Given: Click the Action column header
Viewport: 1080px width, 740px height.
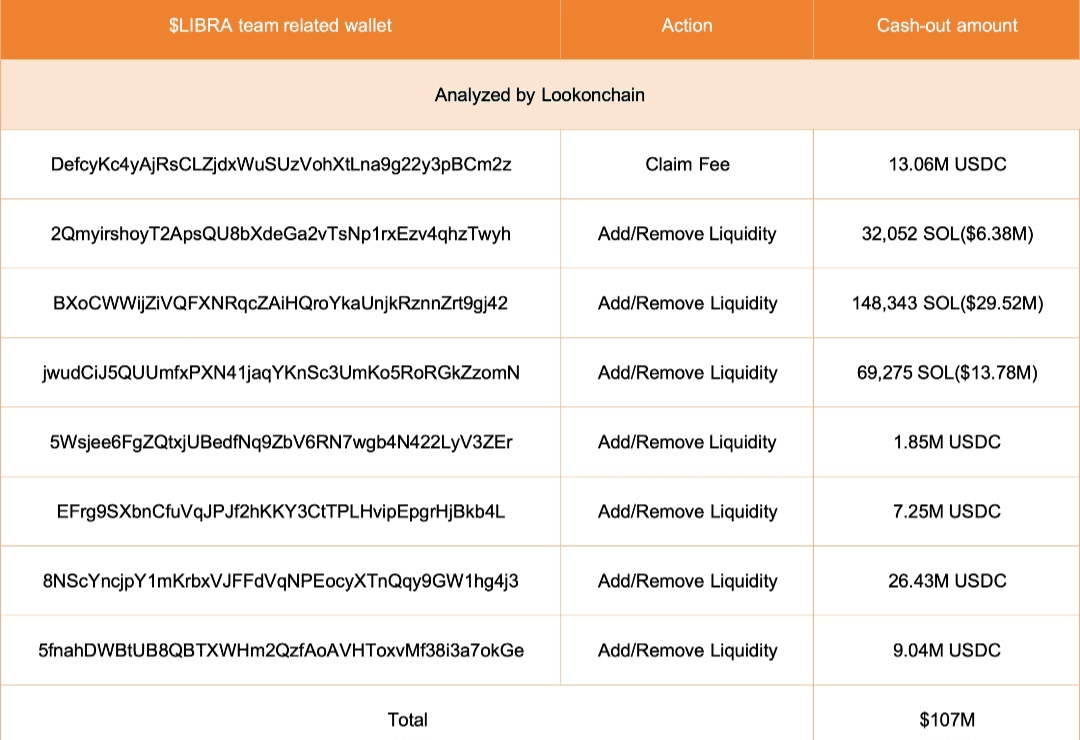Looking at the screenshot, I should point(687,25).
